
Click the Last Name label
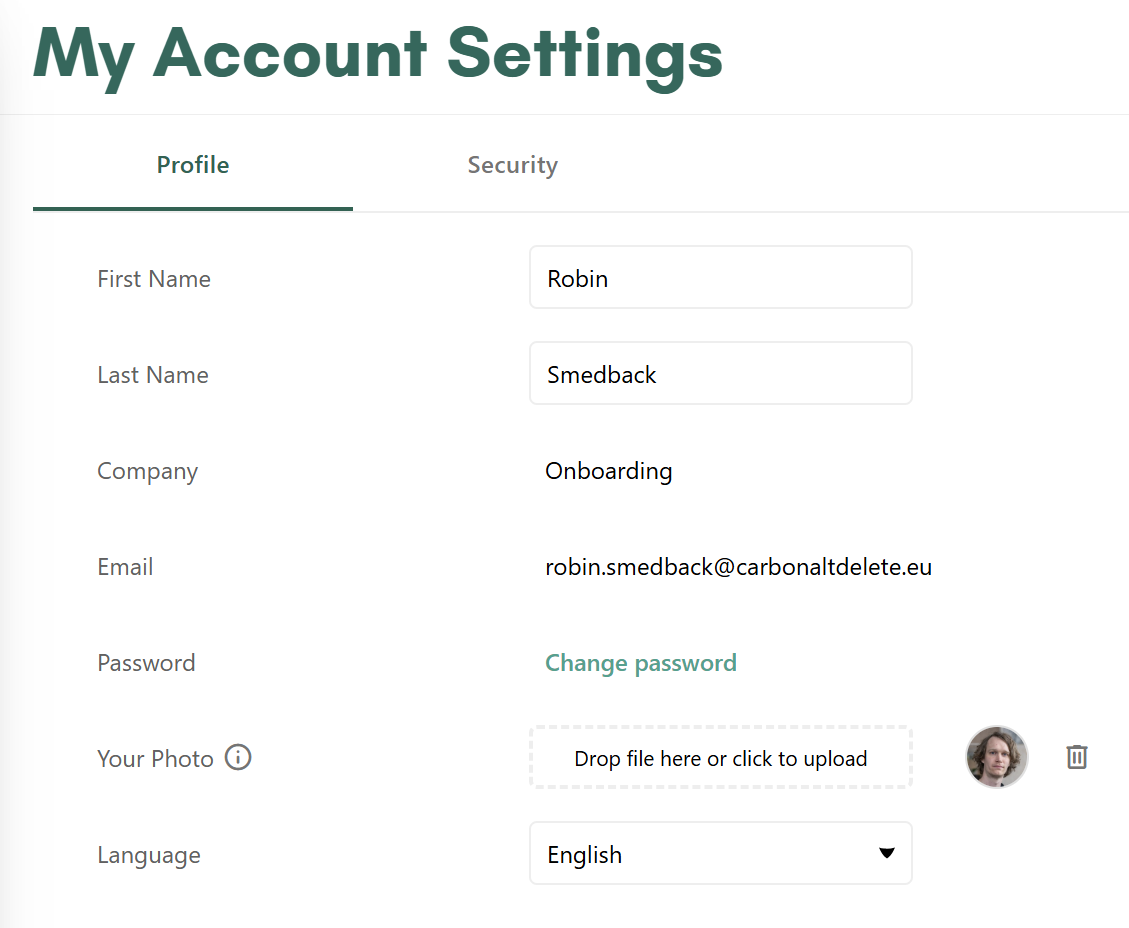tap(153, 375)
